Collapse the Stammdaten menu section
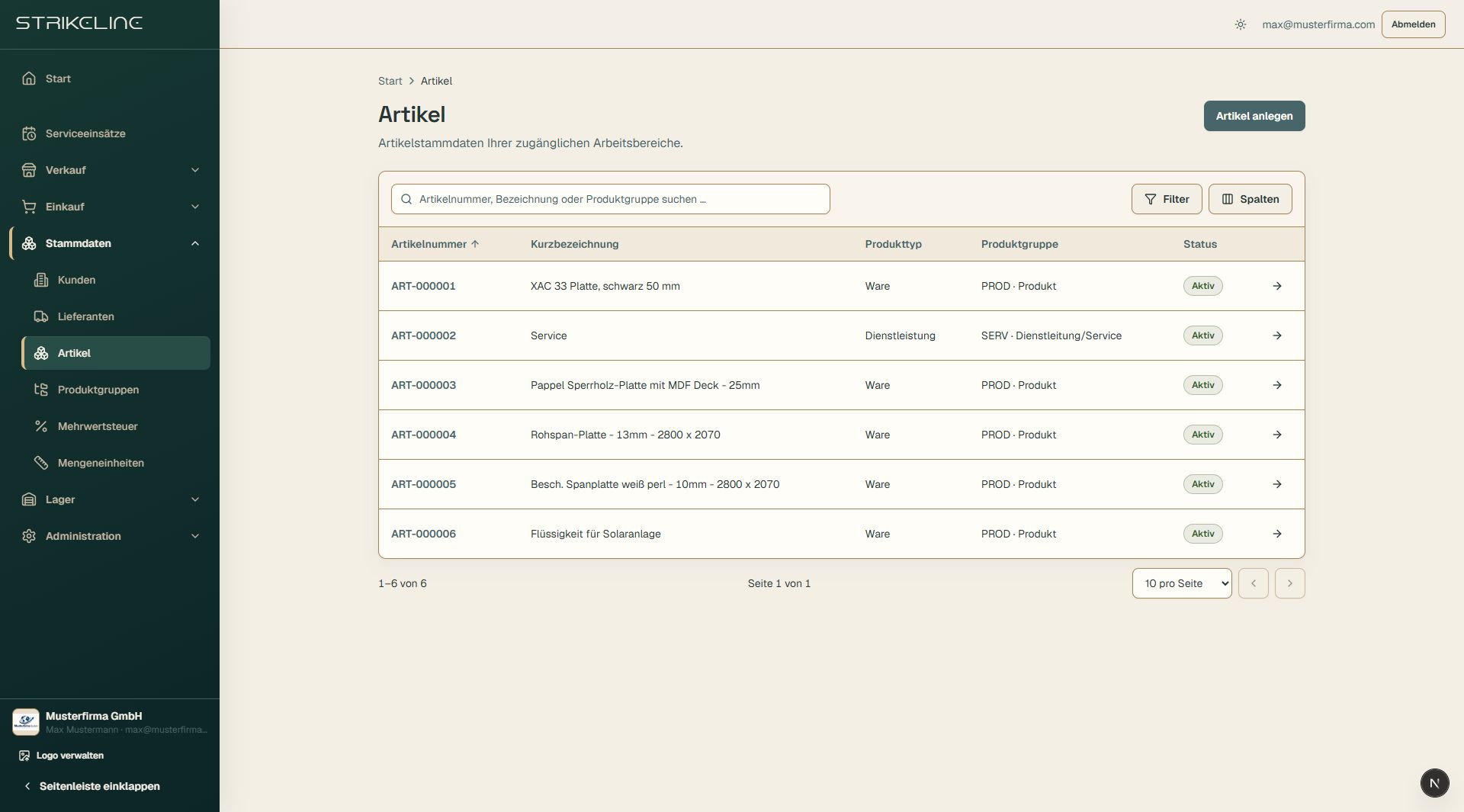The image size is (1464, 812). click(110, 243)
